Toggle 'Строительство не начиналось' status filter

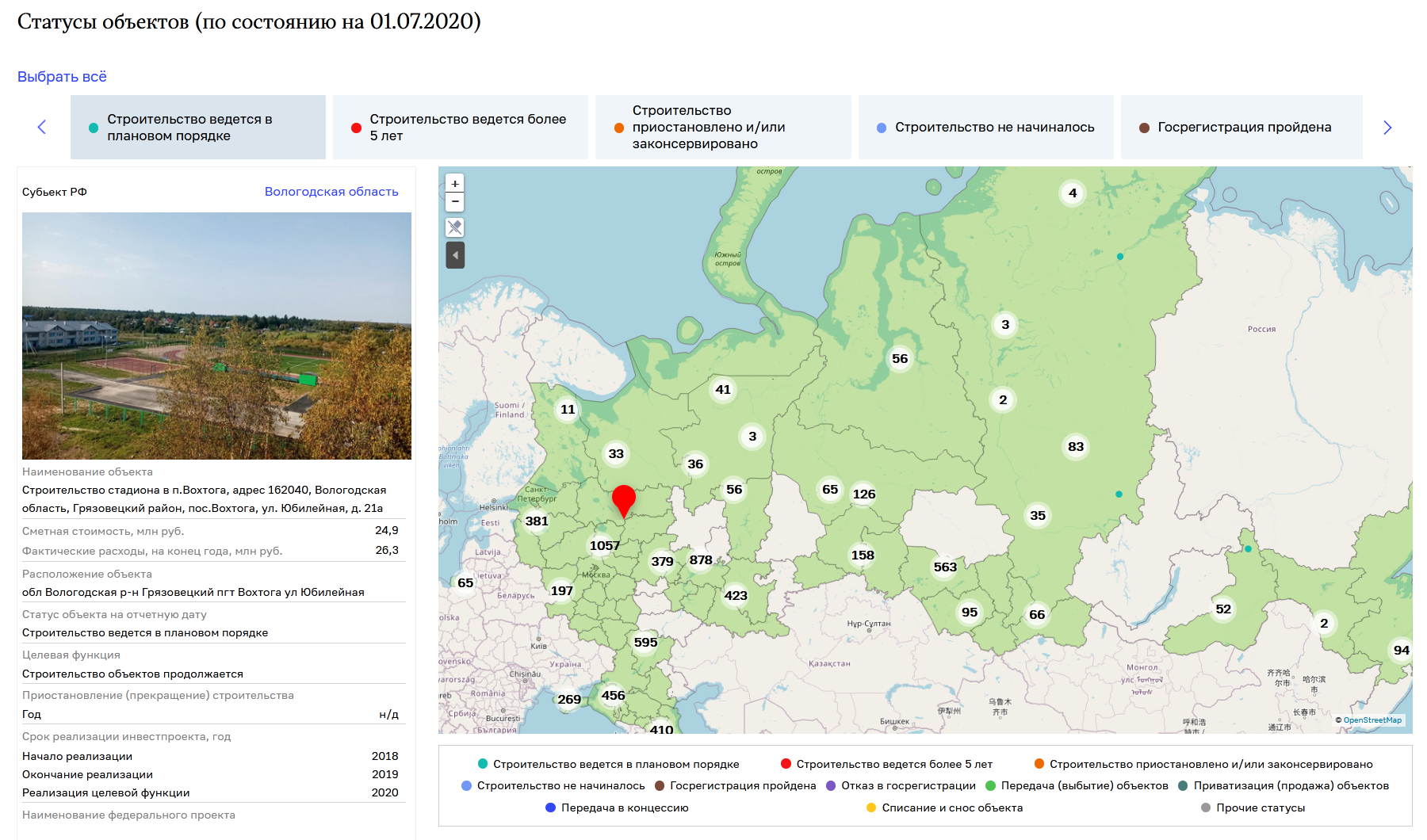click(x=985, y=128)
